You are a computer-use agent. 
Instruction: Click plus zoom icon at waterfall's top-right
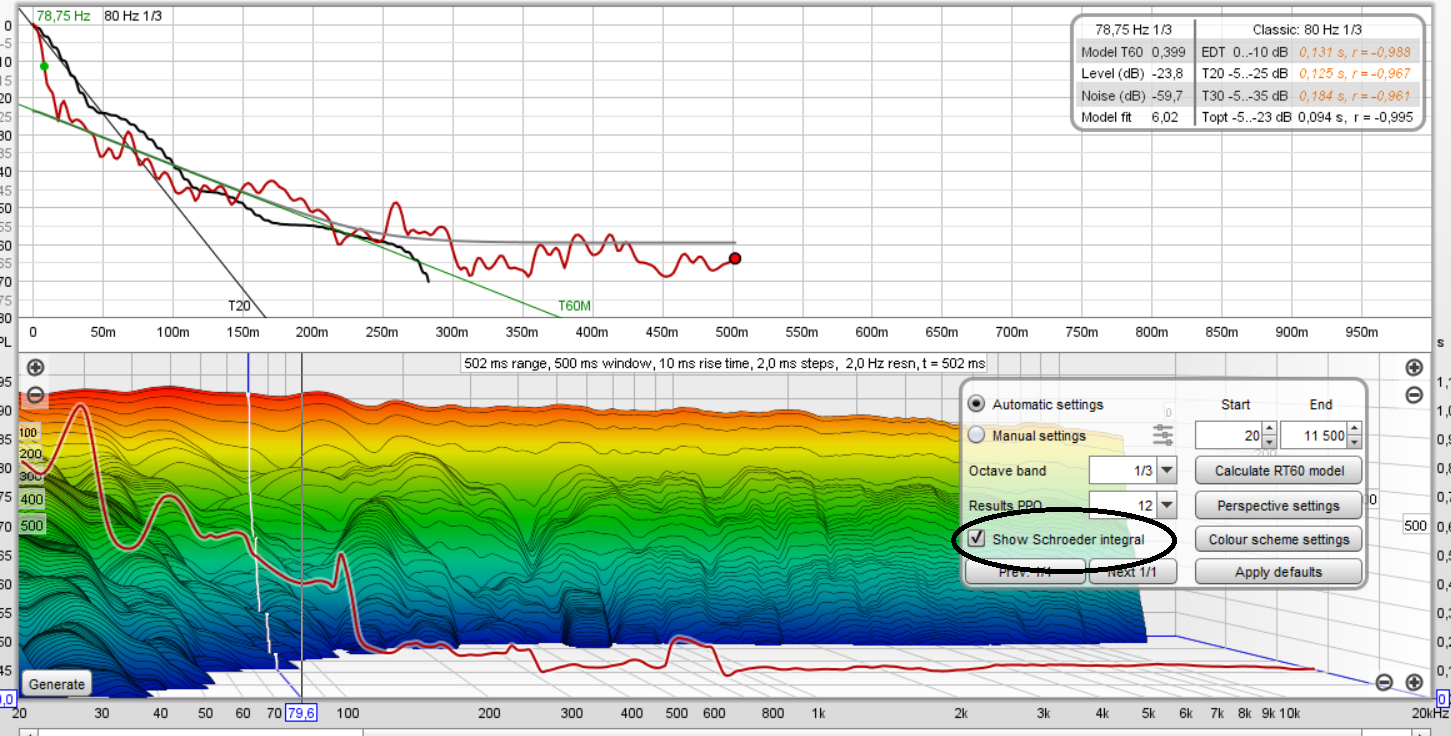[x=1414, y=367]
